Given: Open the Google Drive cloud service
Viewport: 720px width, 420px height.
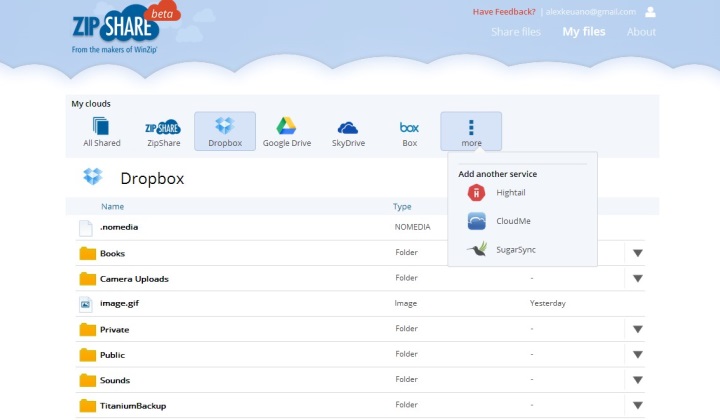Looking at the screenshot, I should click(286, 132).
